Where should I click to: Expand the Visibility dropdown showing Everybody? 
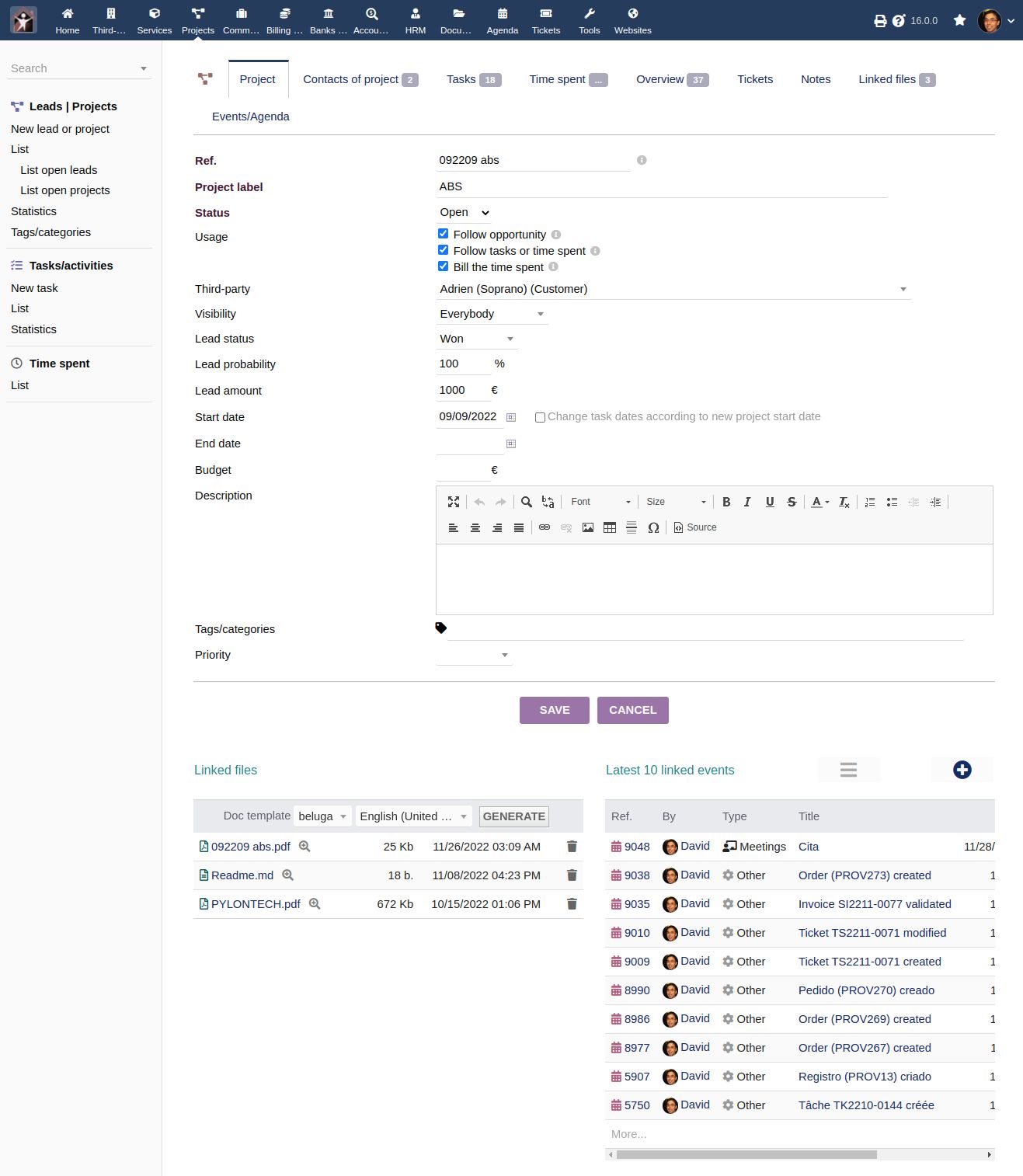tap(492, 314)
